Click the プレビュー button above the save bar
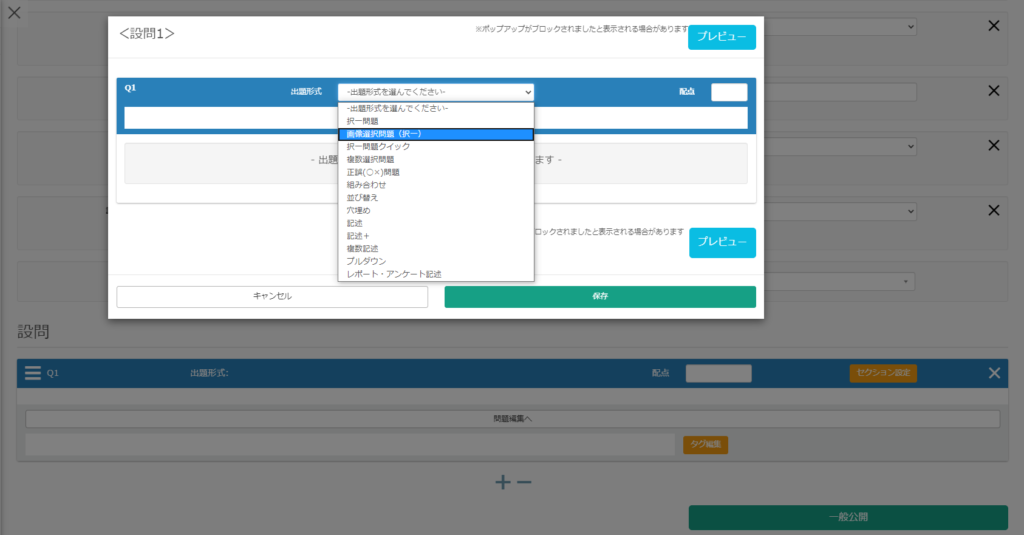 point(722,242)
